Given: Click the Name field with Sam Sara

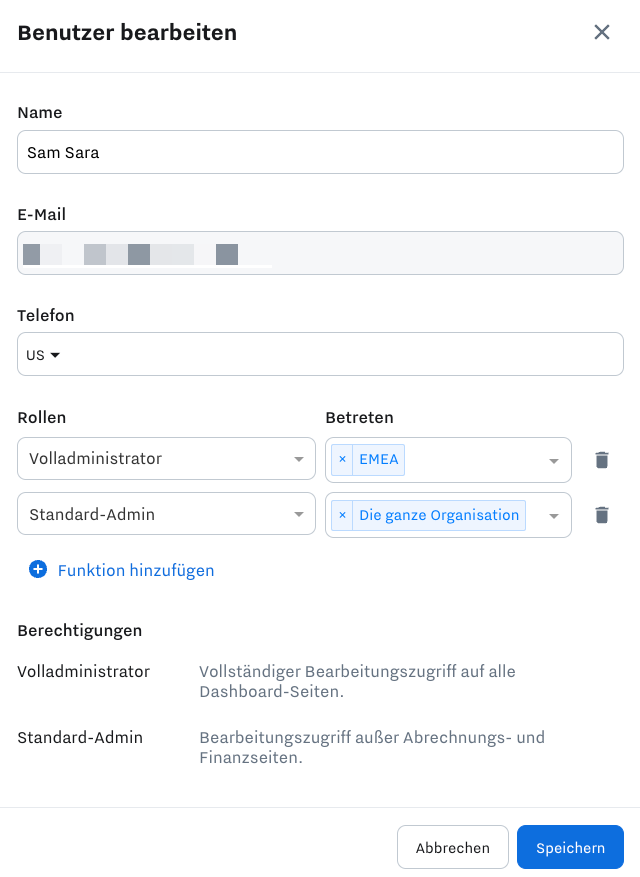Looking at the screenshot, I should (x=320, y=152).
